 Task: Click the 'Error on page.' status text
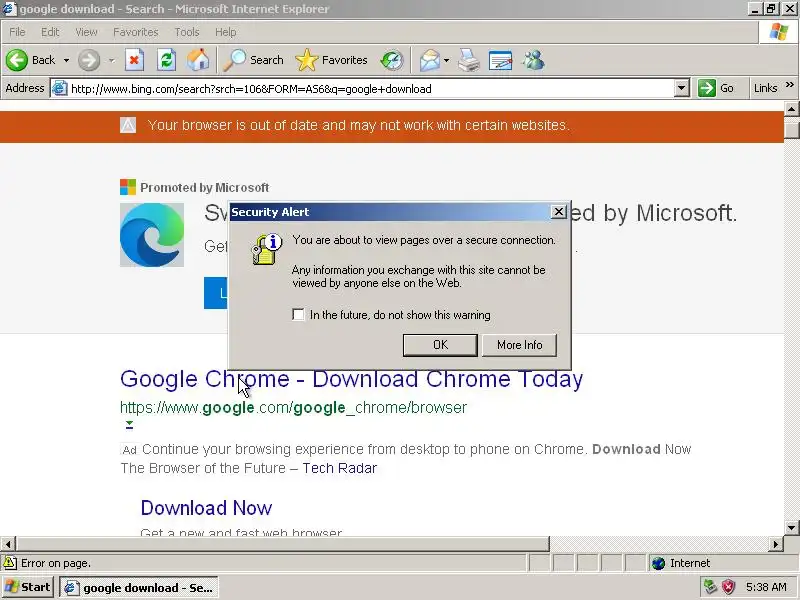click(56, 563)
